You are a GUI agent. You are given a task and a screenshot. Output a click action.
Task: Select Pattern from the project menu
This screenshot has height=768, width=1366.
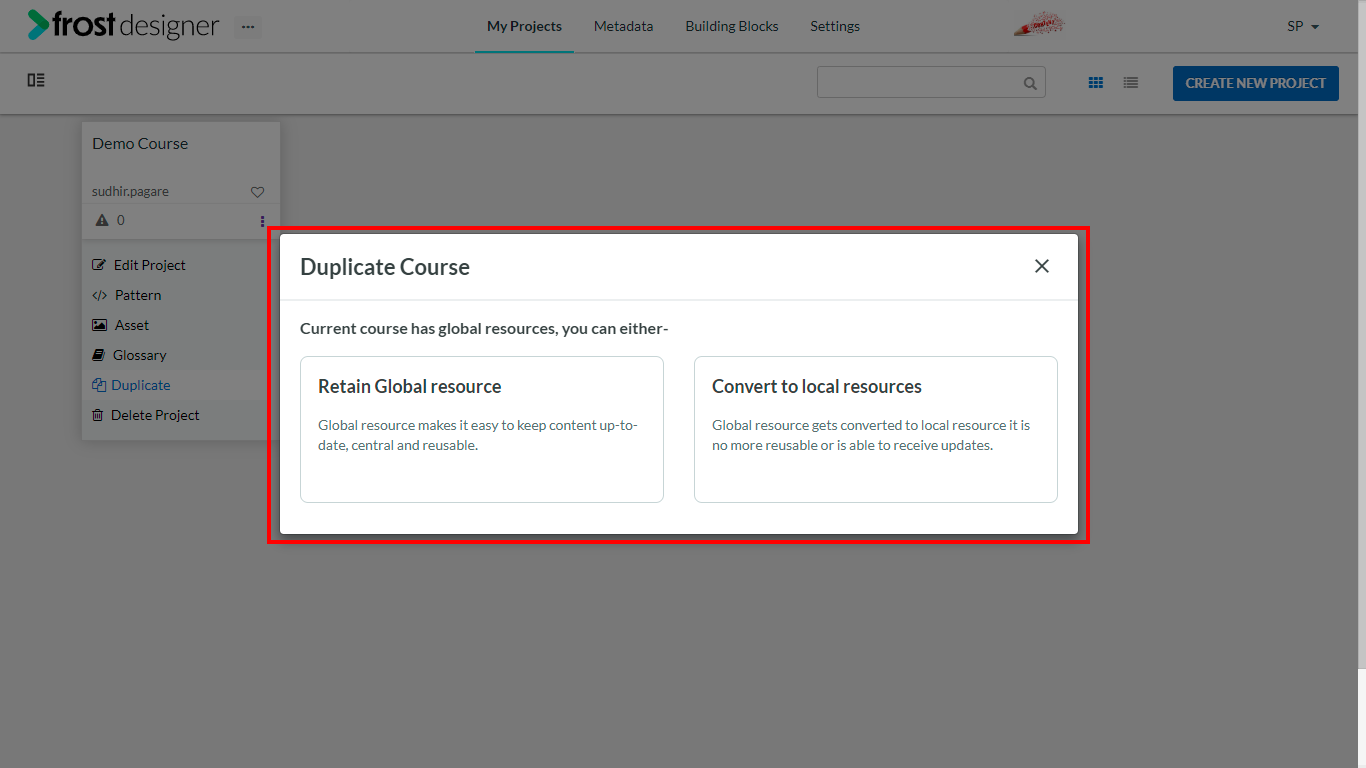coord(181,295)
